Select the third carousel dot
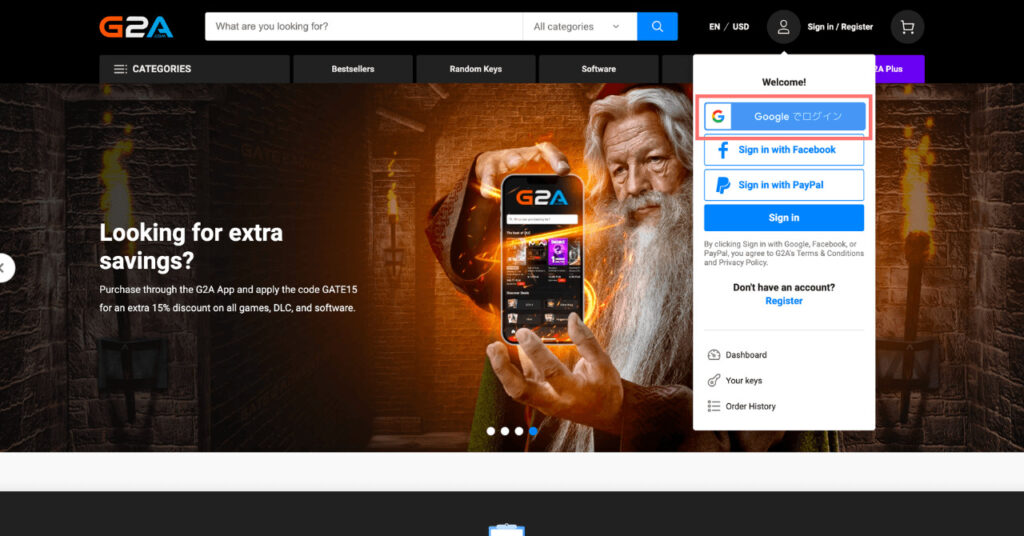Viewport: 1024px width, 536px height. click(x=519, y=431)
